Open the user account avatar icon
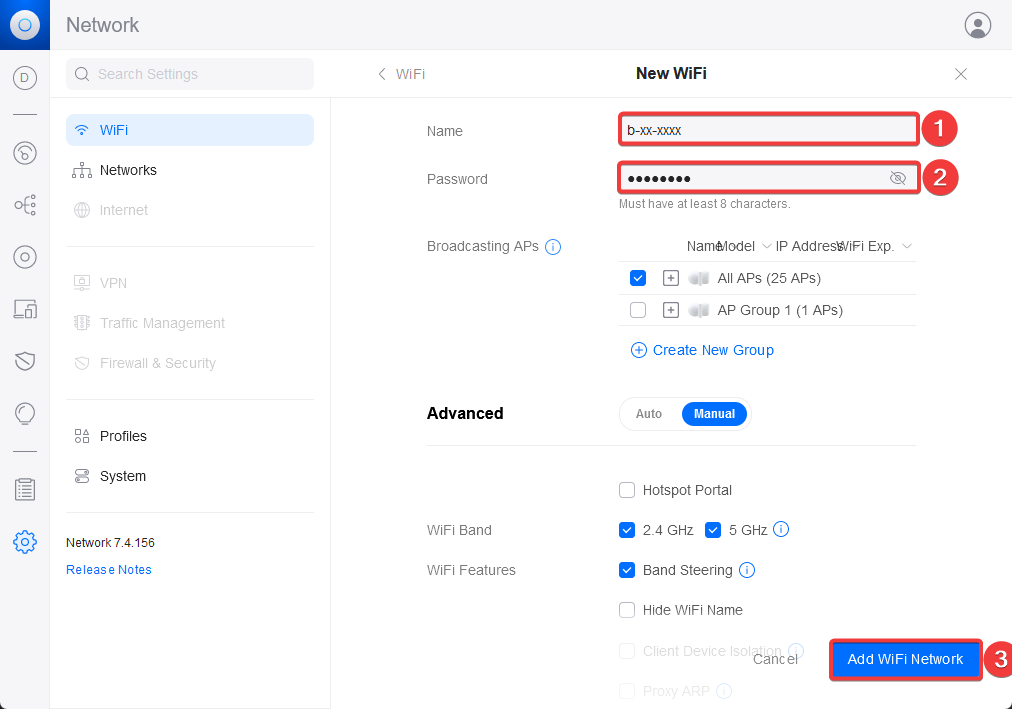This screenshot has height=709, width=1012. point(977,25)
